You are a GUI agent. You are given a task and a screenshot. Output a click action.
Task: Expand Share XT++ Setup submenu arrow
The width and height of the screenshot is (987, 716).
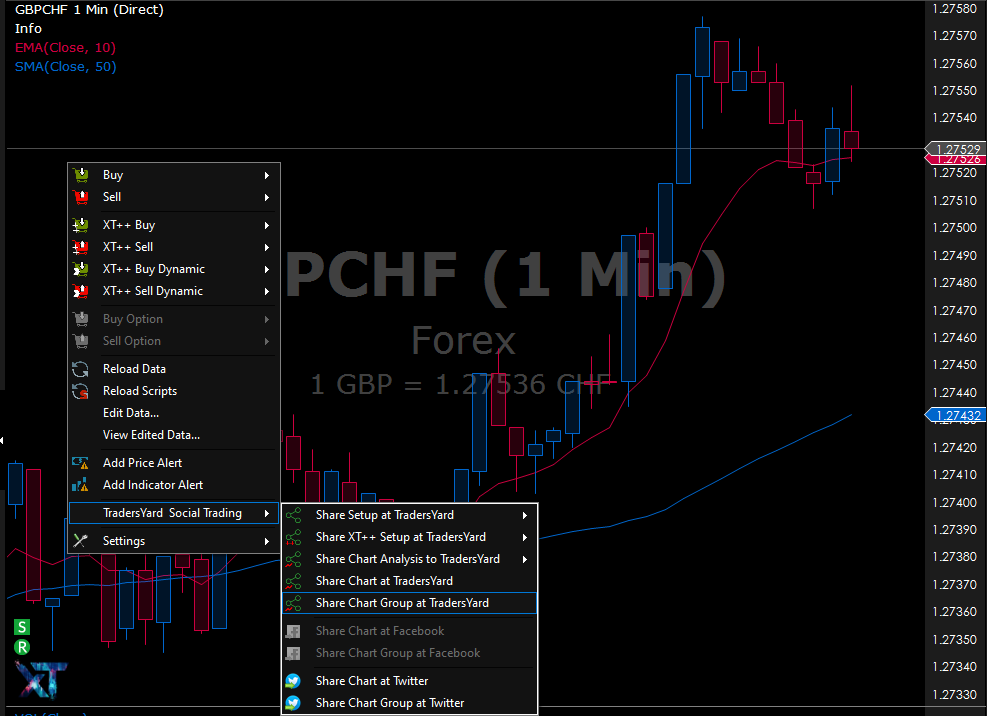tap(525, 537)
